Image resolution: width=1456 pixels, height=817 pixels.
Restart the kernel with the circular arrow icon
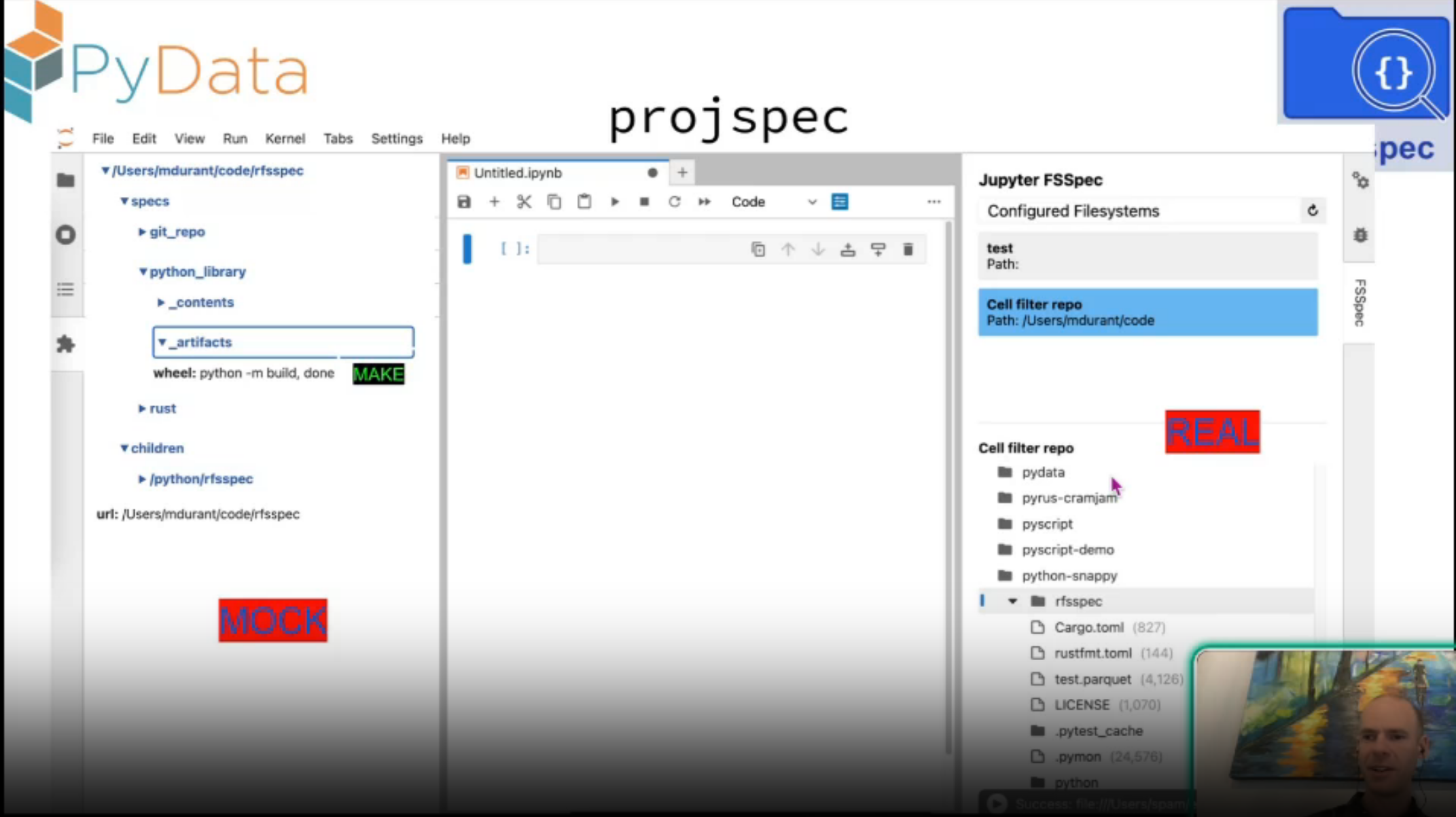pyautogui.click(x=674, y=202)
